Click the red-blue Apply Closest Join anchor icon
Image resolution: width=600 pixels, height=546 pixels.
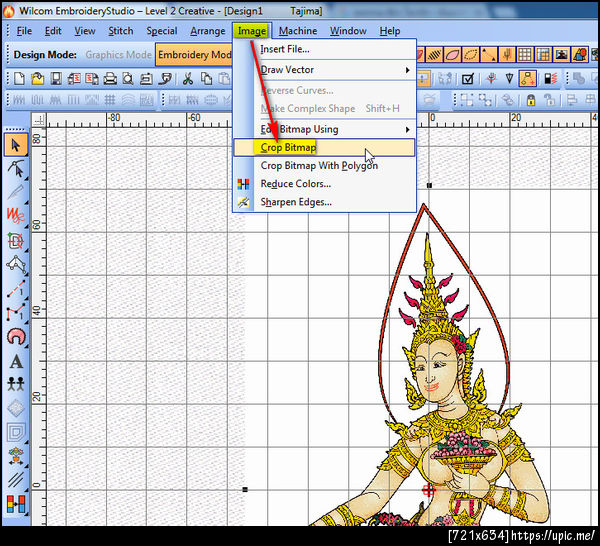point(492,79)
